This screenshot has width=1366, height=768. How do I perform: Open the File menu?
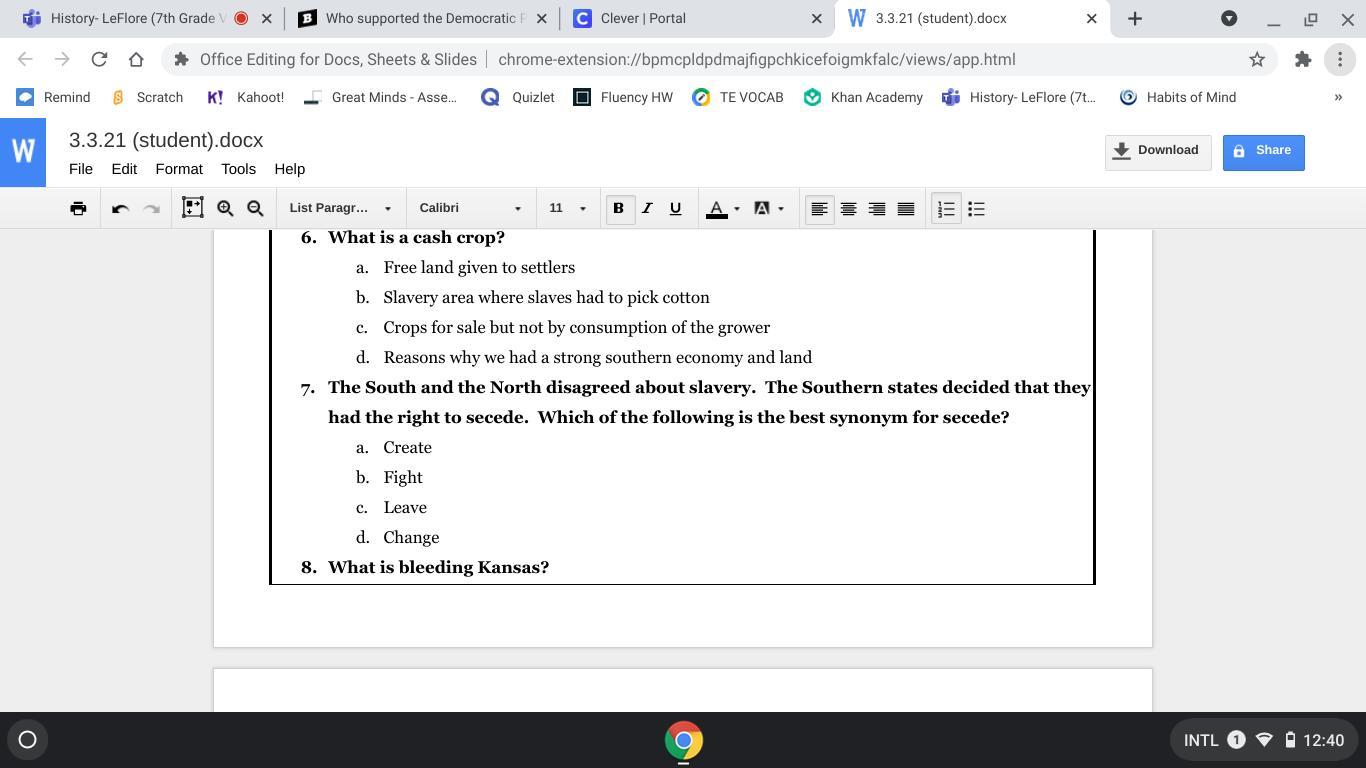click(81, 169)
